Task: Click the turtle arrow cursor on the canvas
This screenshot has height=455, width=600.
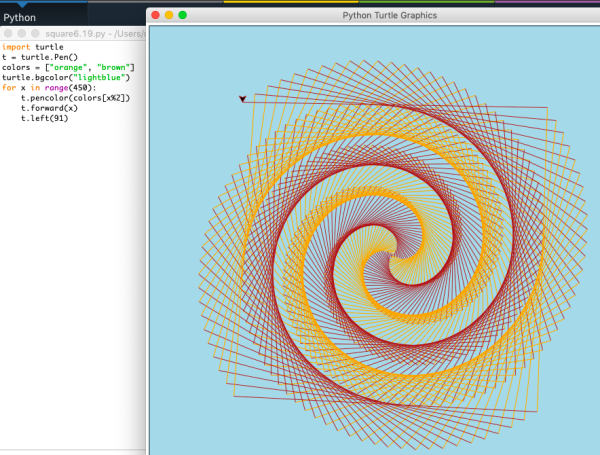Action: pos(242,99)
